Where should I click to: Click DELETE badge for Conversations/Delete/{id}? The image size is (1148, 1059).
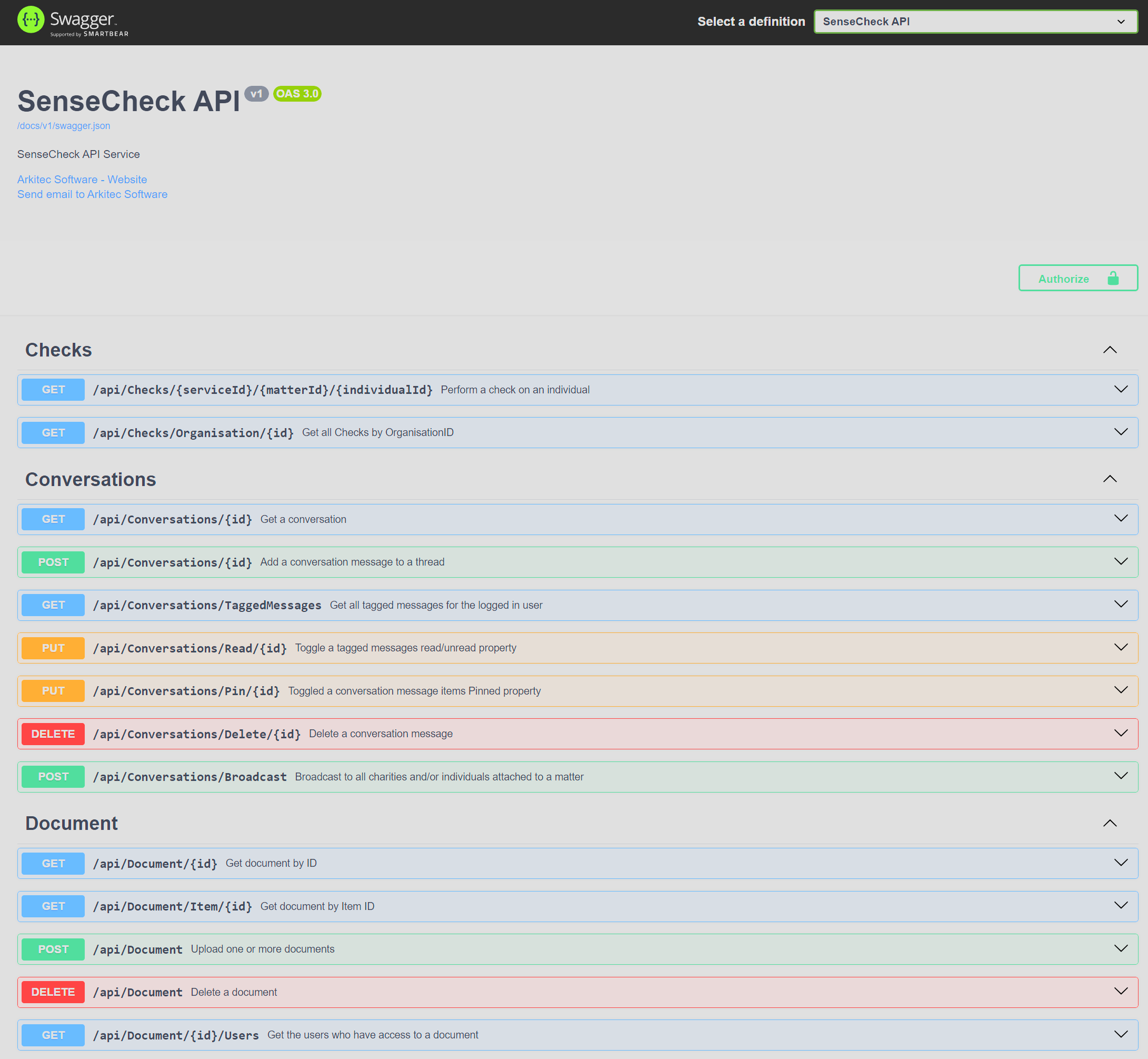pos(53,734)
